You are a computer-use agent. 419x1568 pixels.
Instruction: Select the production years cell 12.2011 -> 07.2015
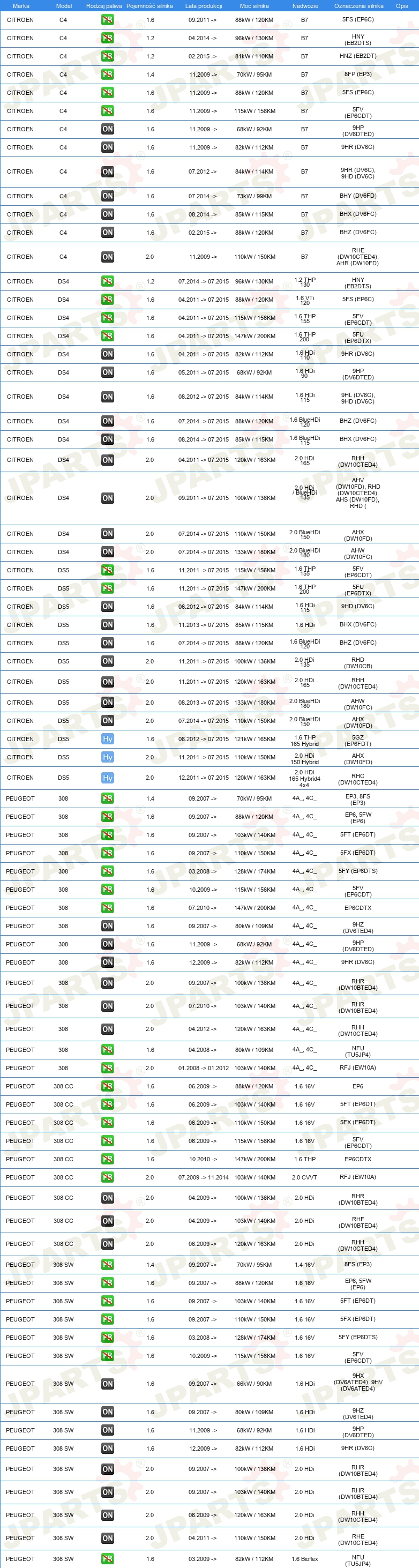204,778
